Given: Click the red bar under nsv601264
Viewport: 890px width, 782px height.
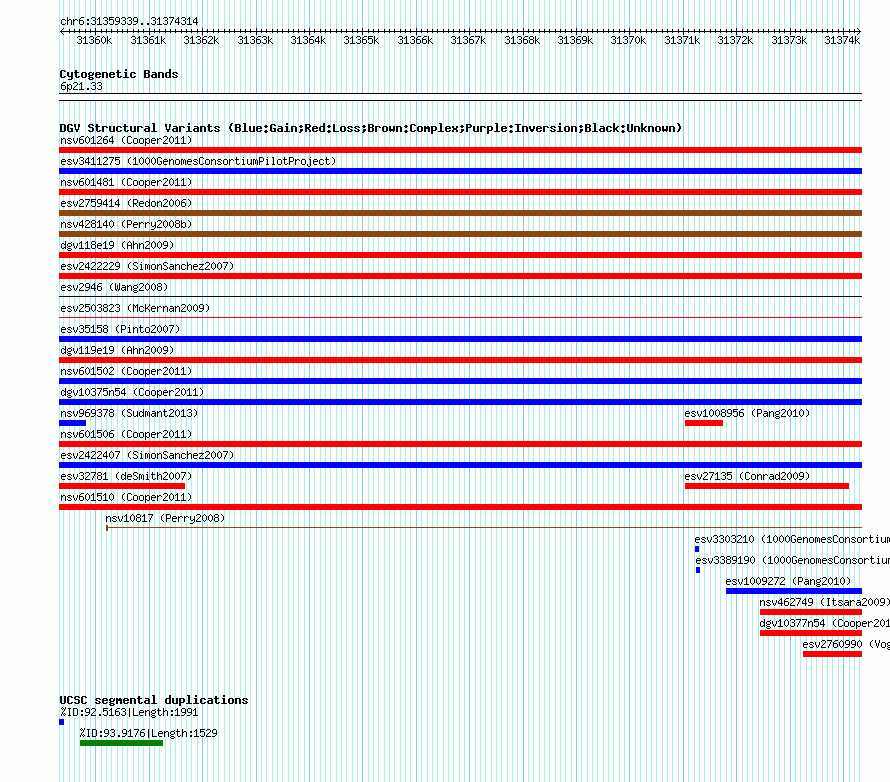Looking at the screenshot, I should tap(460, 150).
